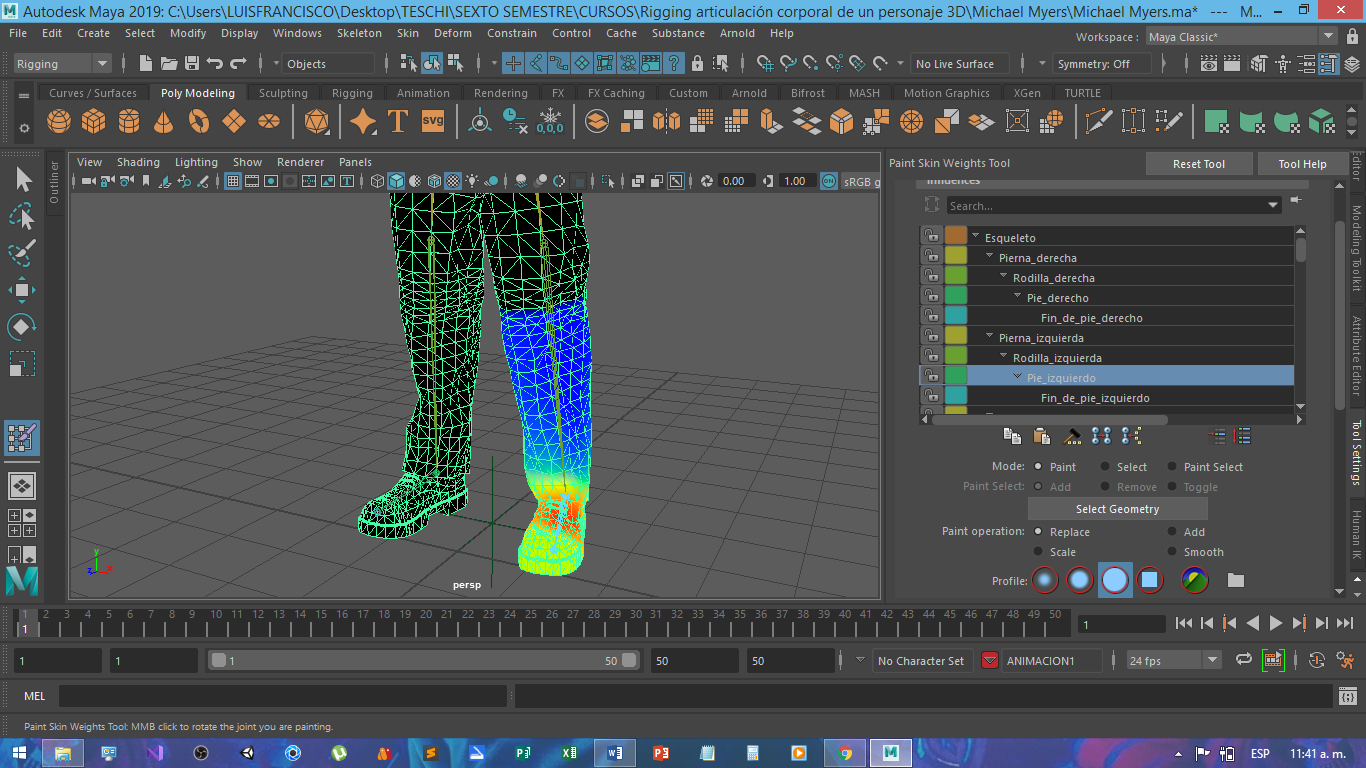Choose Replace paint operation
The image size is (1366, 768).
[1039, 532]
